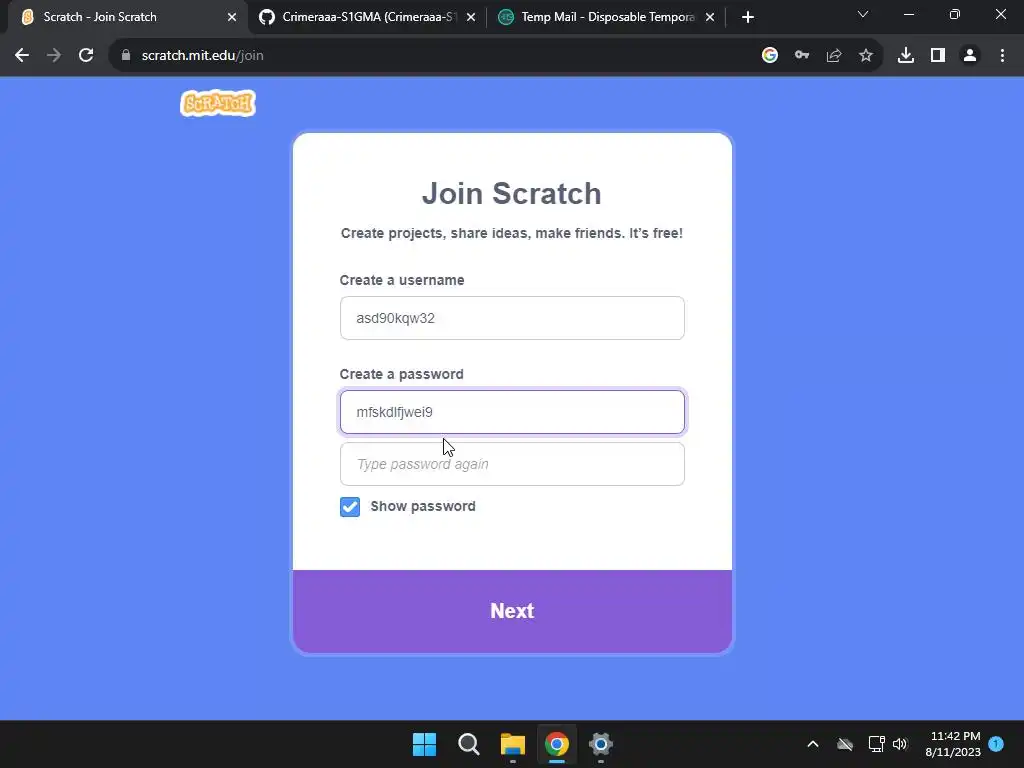Bookmark this page with the star
Image resolution: width=1024 pixels, height=768 pixels.
click(x=866, y=56)
